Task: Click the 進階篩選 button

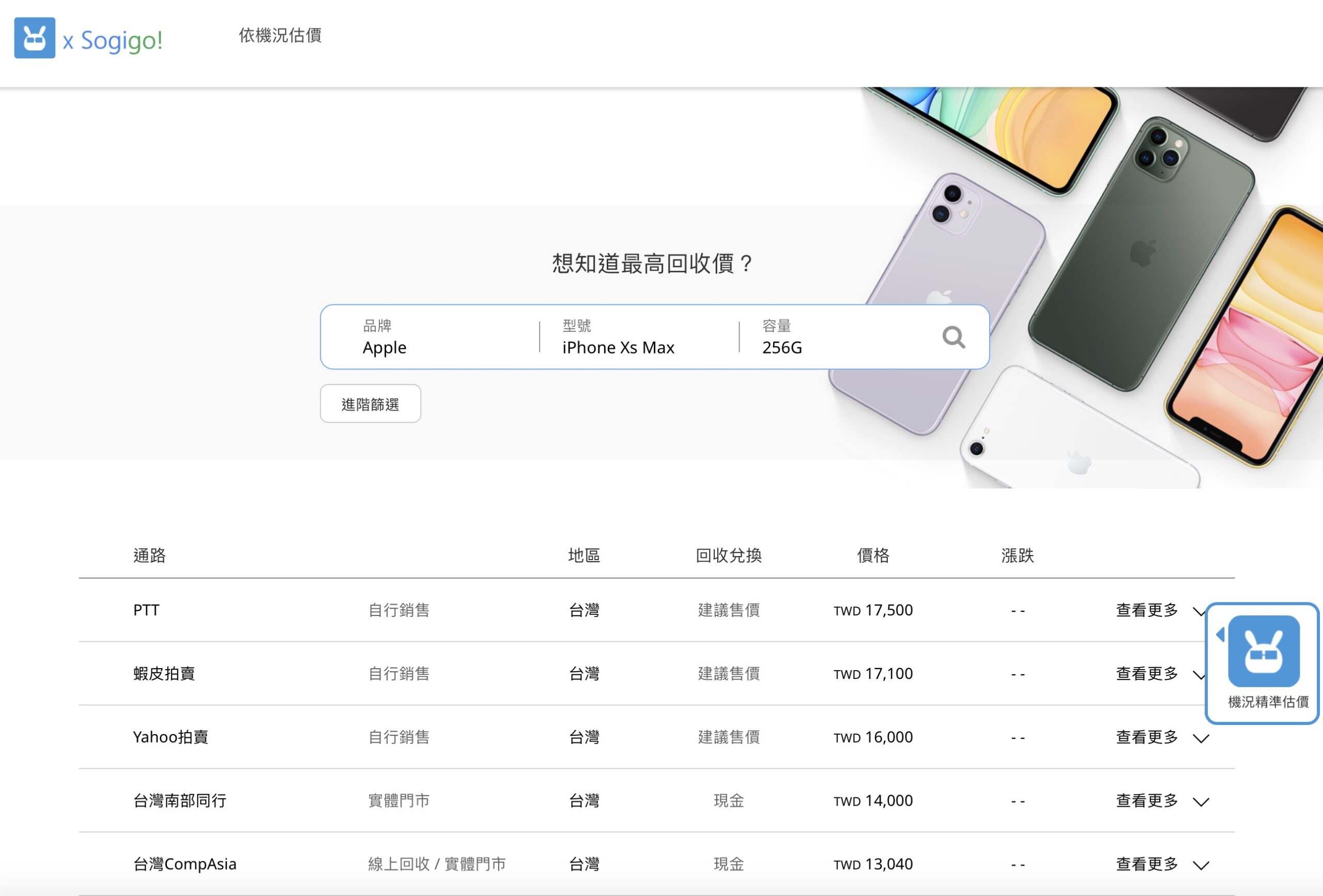Action: click(x=371, y=404)
